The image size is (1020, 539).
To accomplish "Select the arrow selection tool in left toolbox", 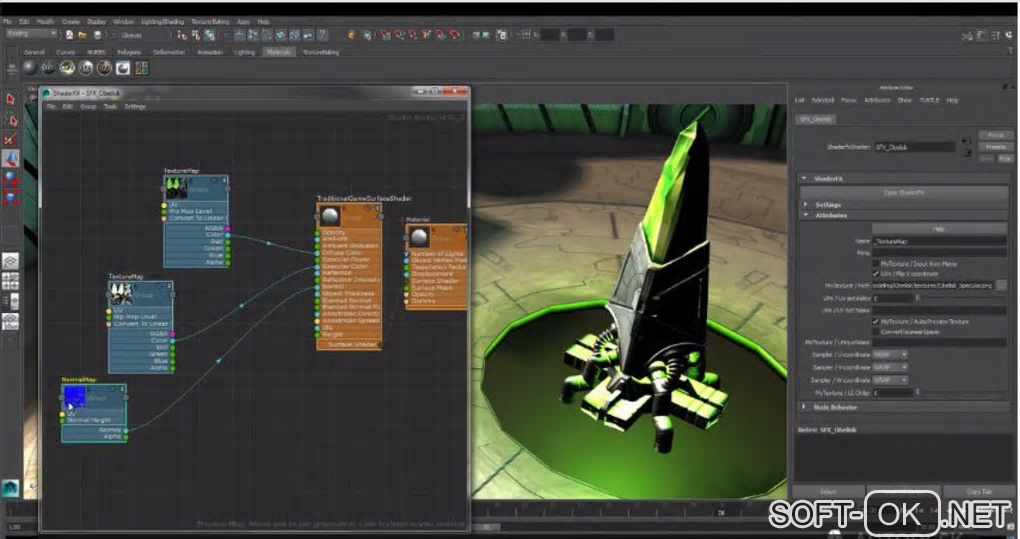I will [10, 99].
